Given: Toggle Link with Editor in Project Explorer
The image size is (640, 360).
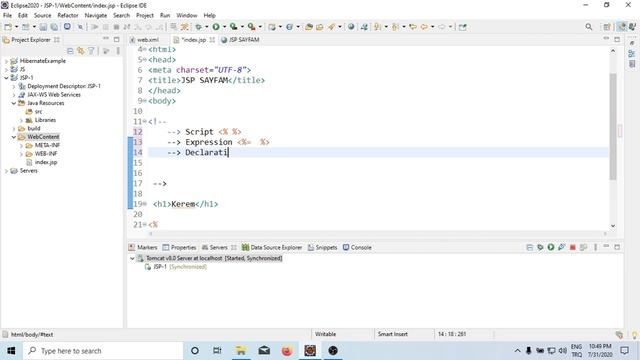Looking at the screenshot, I should 81,51.
